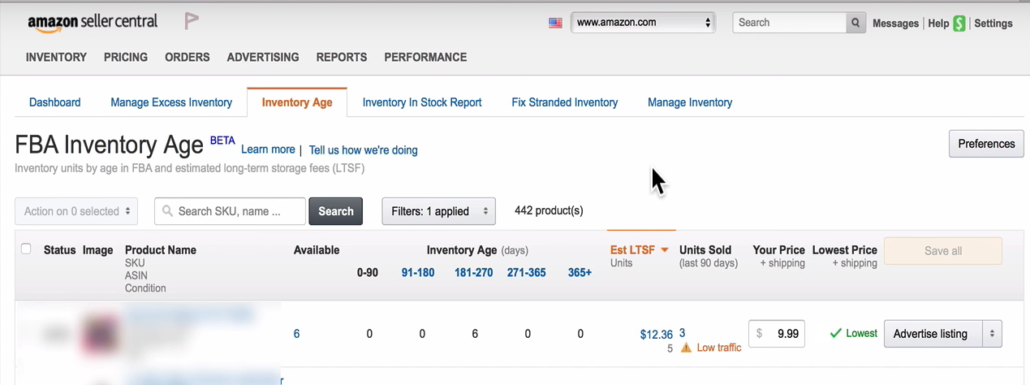
Task: Click the green dollar Help icon
Action: click(959, 24)
